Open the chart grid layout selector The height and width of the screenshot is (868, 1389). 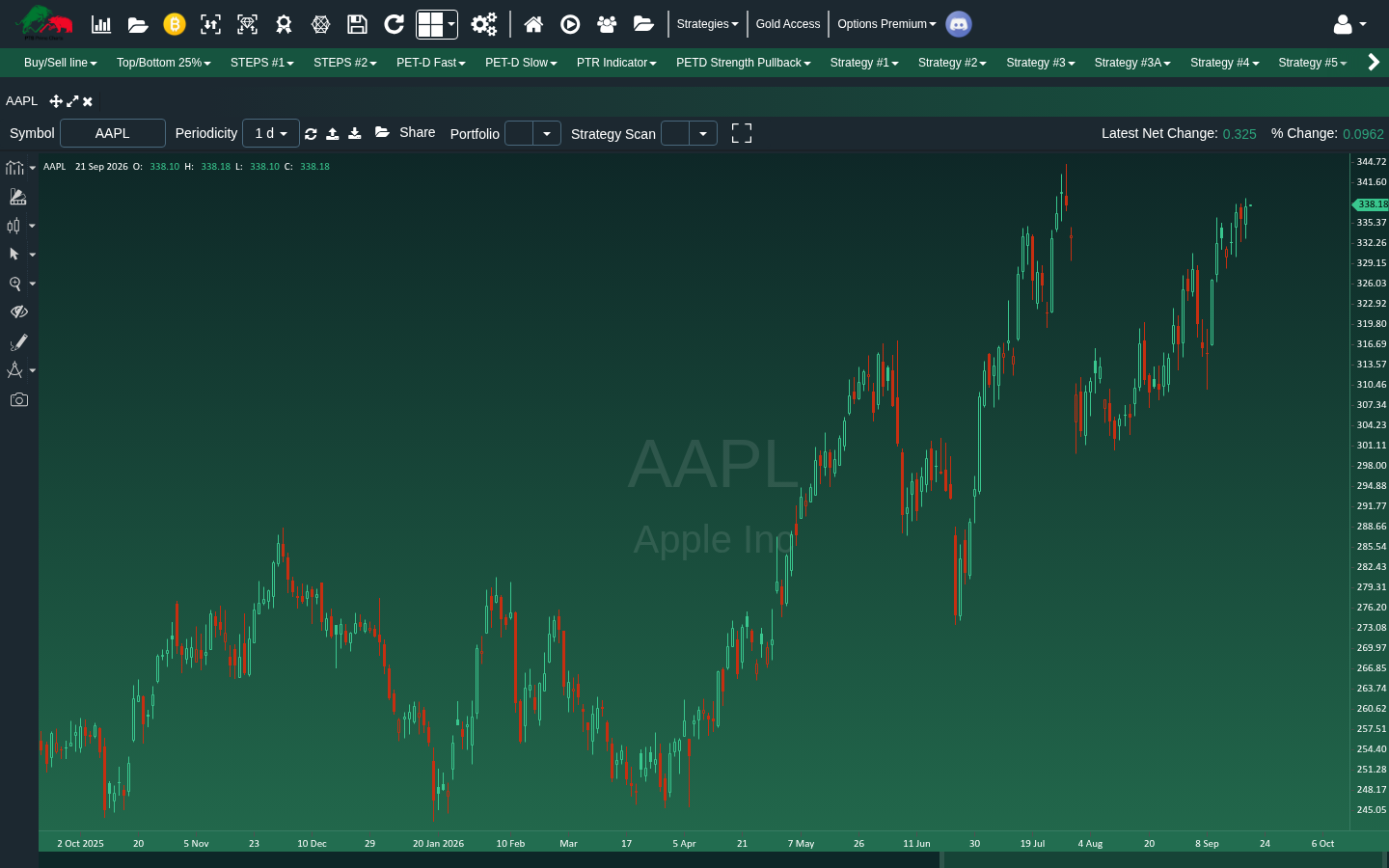(x=437, y=24)
